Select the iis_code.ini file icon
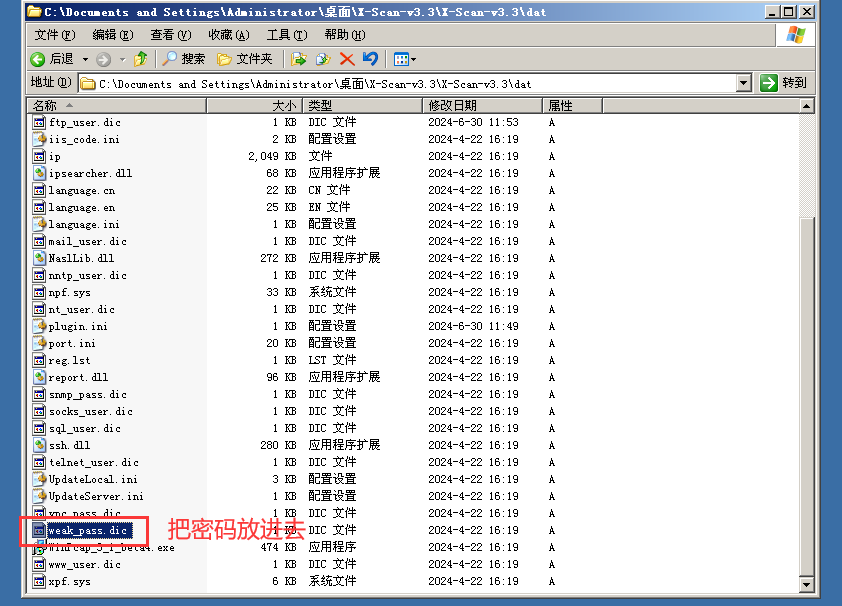842x606 pixels. [x=39, y=140]
